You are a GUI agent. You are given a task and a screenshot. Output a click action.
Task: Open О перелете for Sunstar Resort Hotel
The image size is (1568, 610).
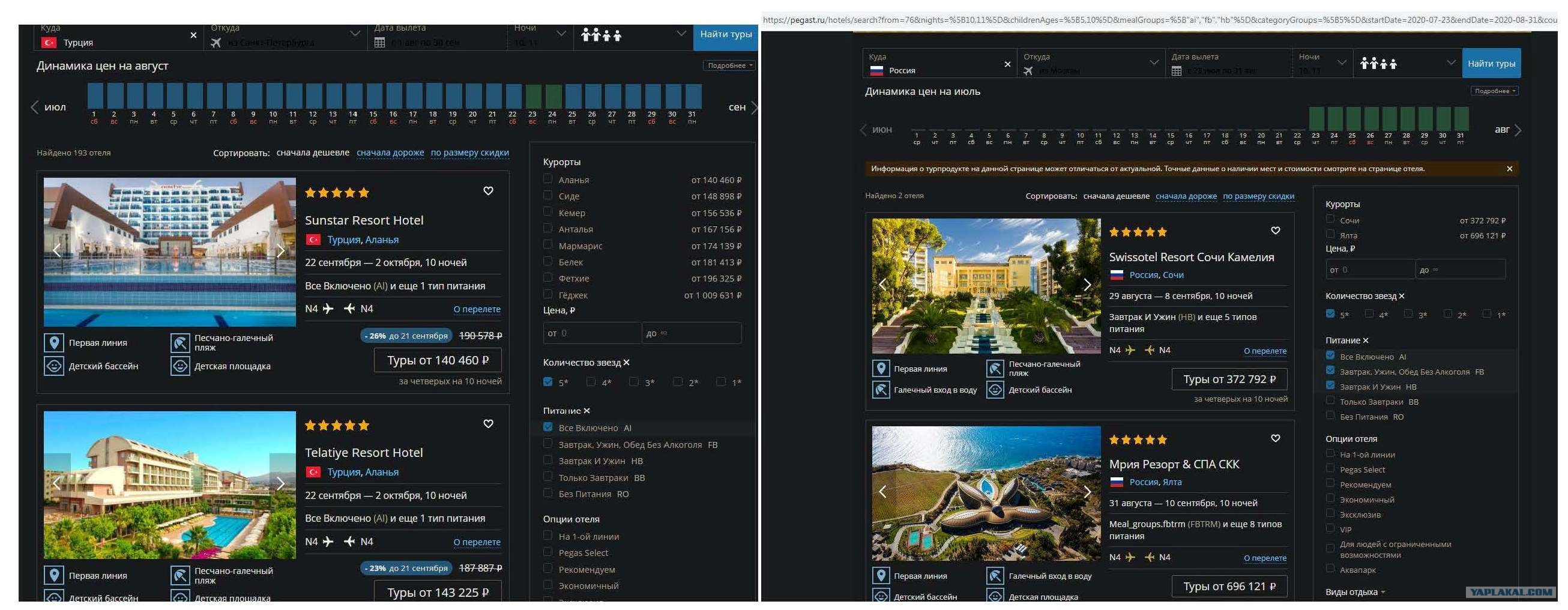477,309
